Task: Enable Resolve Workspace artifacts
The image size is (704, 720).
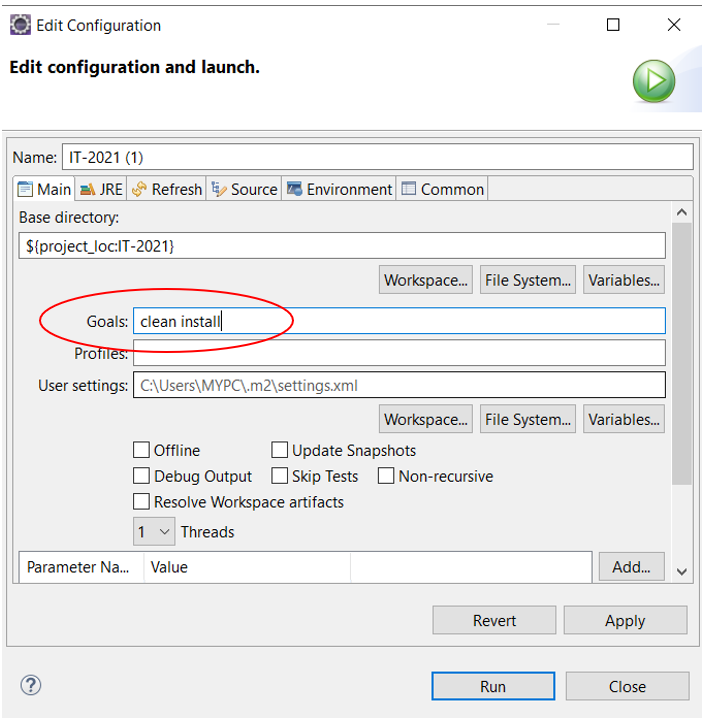Action: [141, 501]
